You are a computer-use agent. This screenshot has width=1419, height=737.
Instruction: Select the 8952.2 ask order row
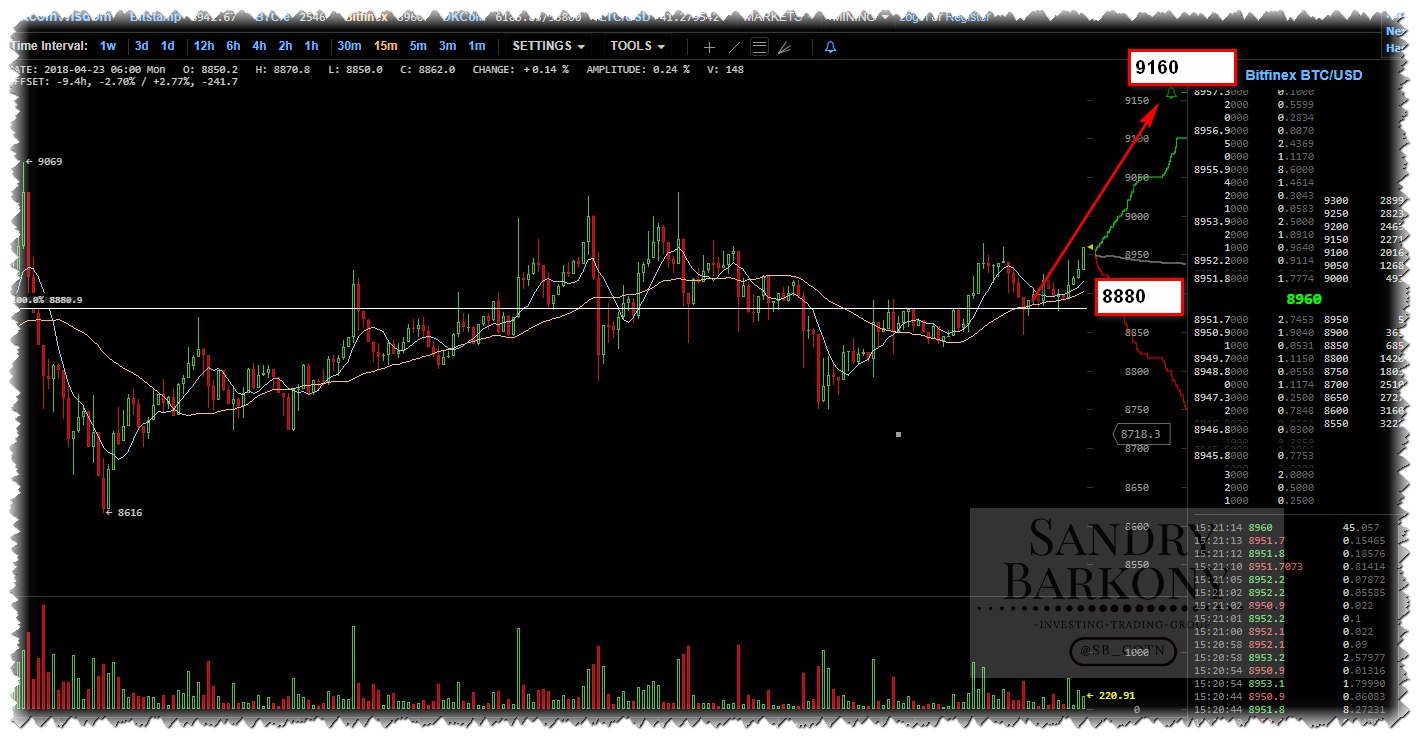pyautogui.click(x=1254, y=261)
